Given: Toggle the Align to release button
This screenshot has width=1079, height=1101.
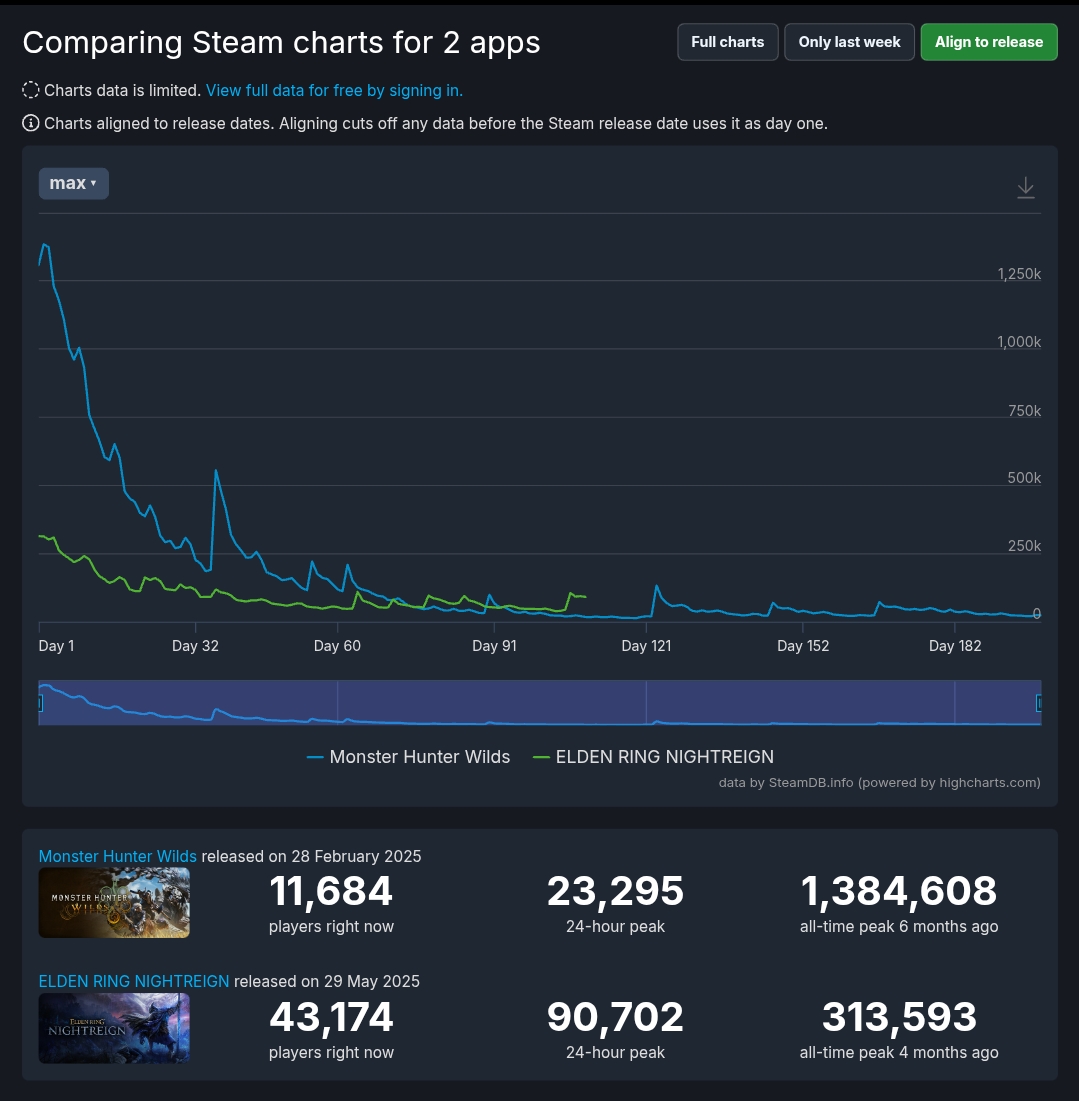Looking at the screenshot, I should [988, 42].
